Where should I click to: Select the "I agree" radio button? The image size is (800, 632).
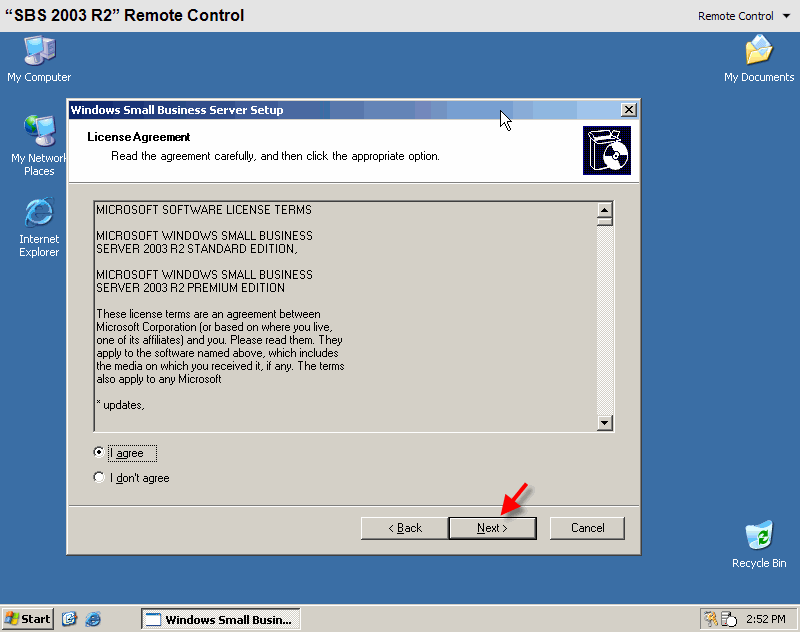99,452
